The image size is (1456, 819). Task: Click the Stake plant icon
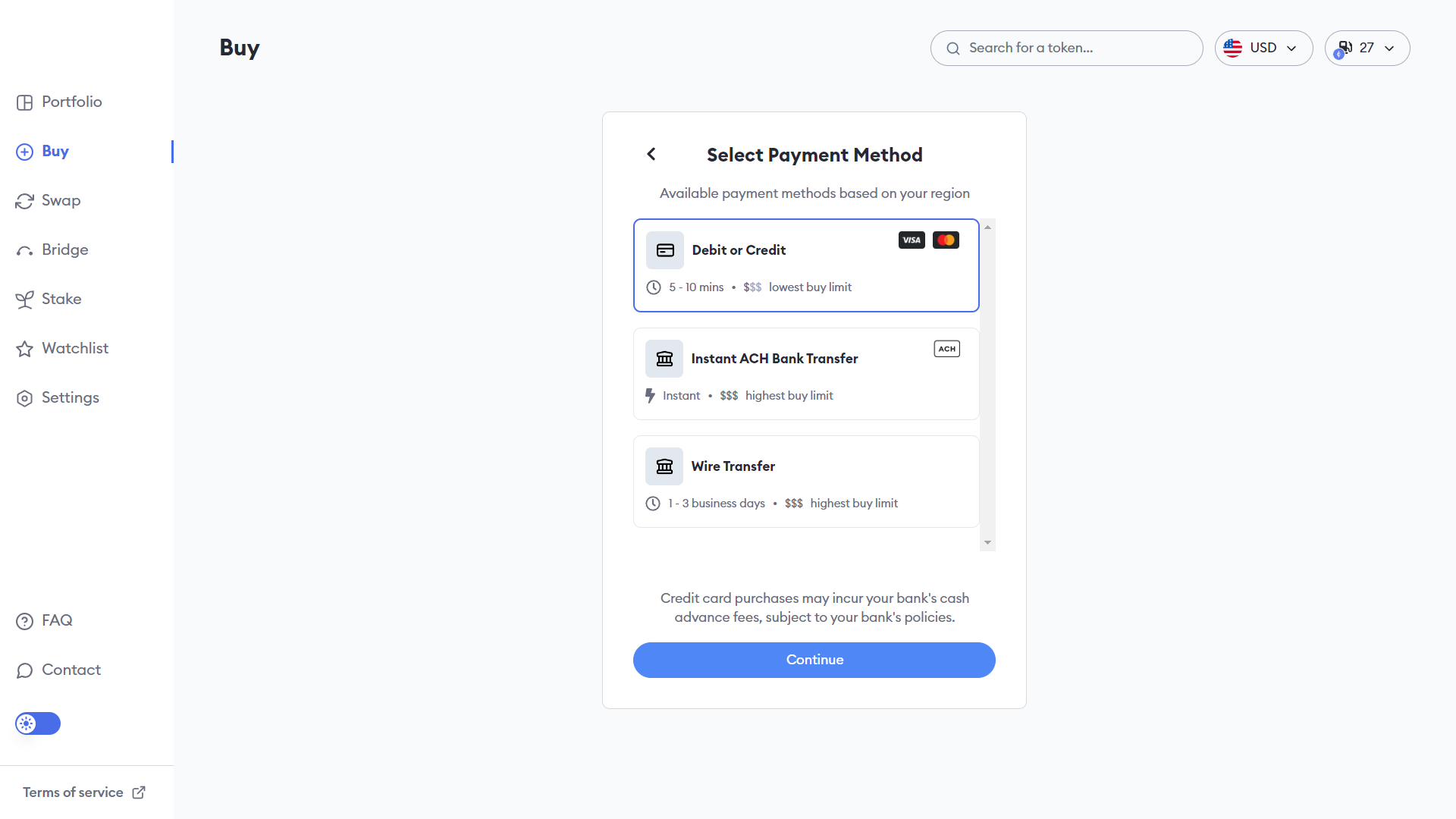[24, 300]
